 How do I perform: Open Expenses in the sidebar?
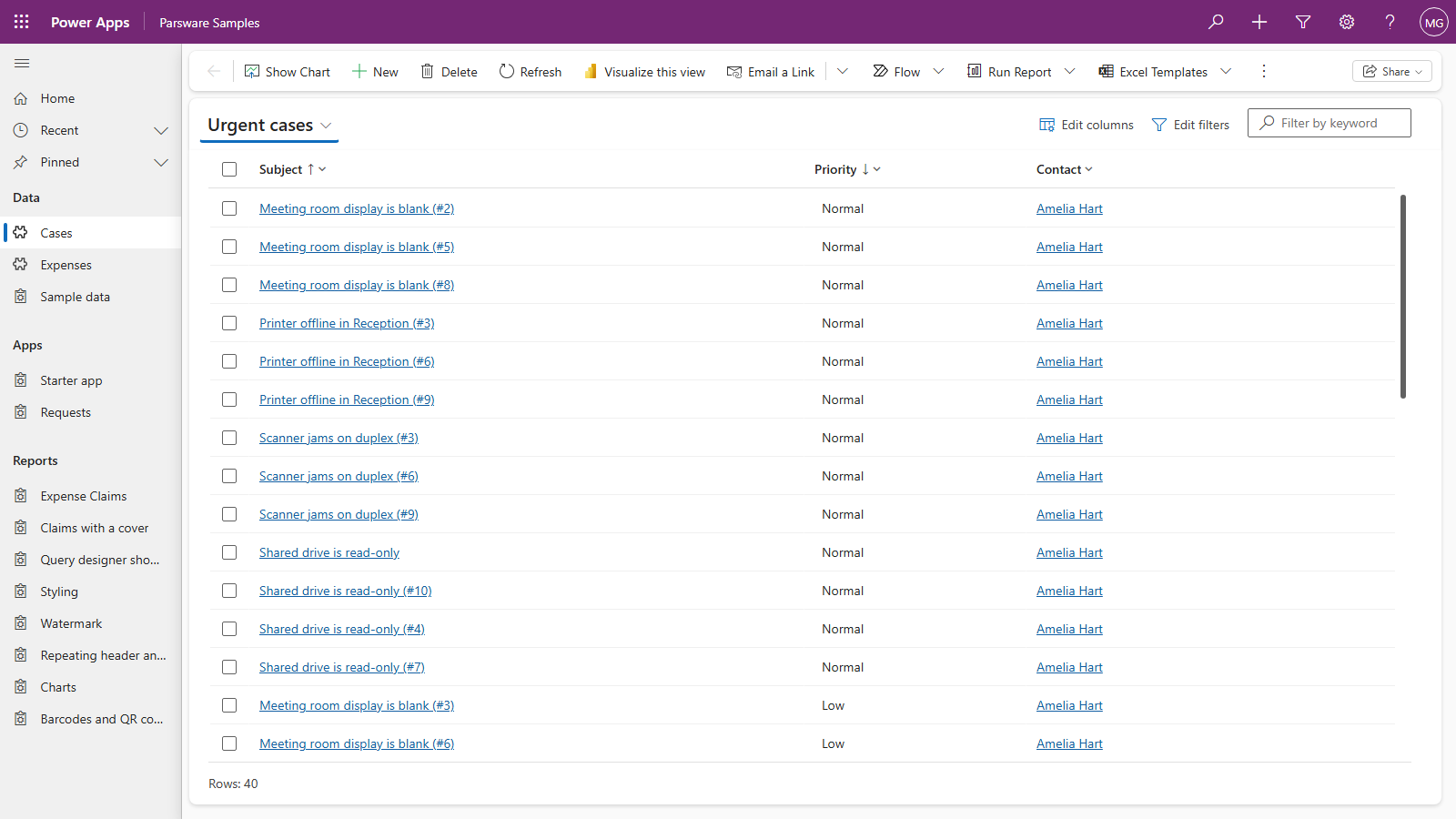coord(91,265)
